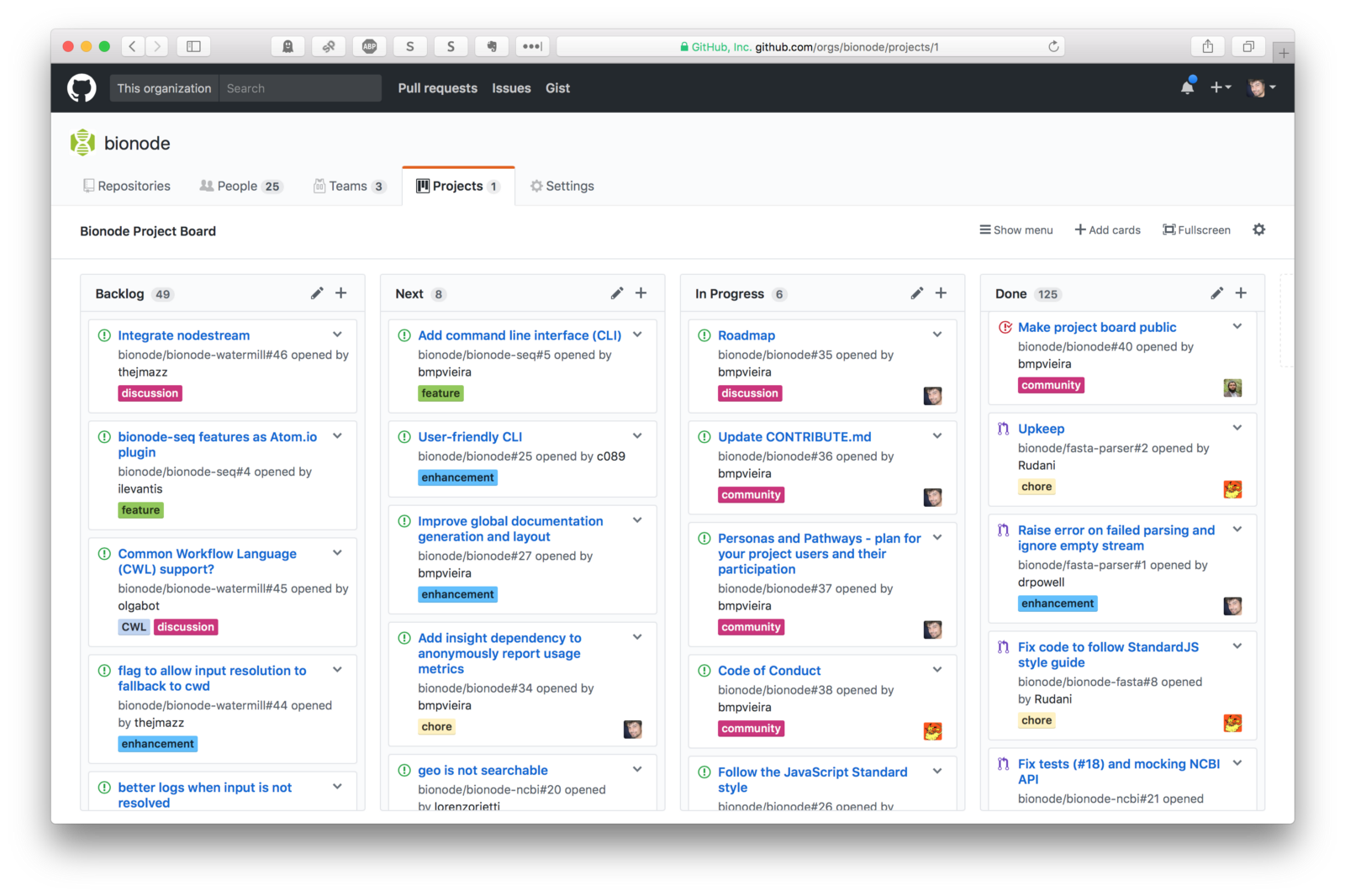Open the project board settings gear
The width and height of the screenshot is (1345, 896).
1258,229
